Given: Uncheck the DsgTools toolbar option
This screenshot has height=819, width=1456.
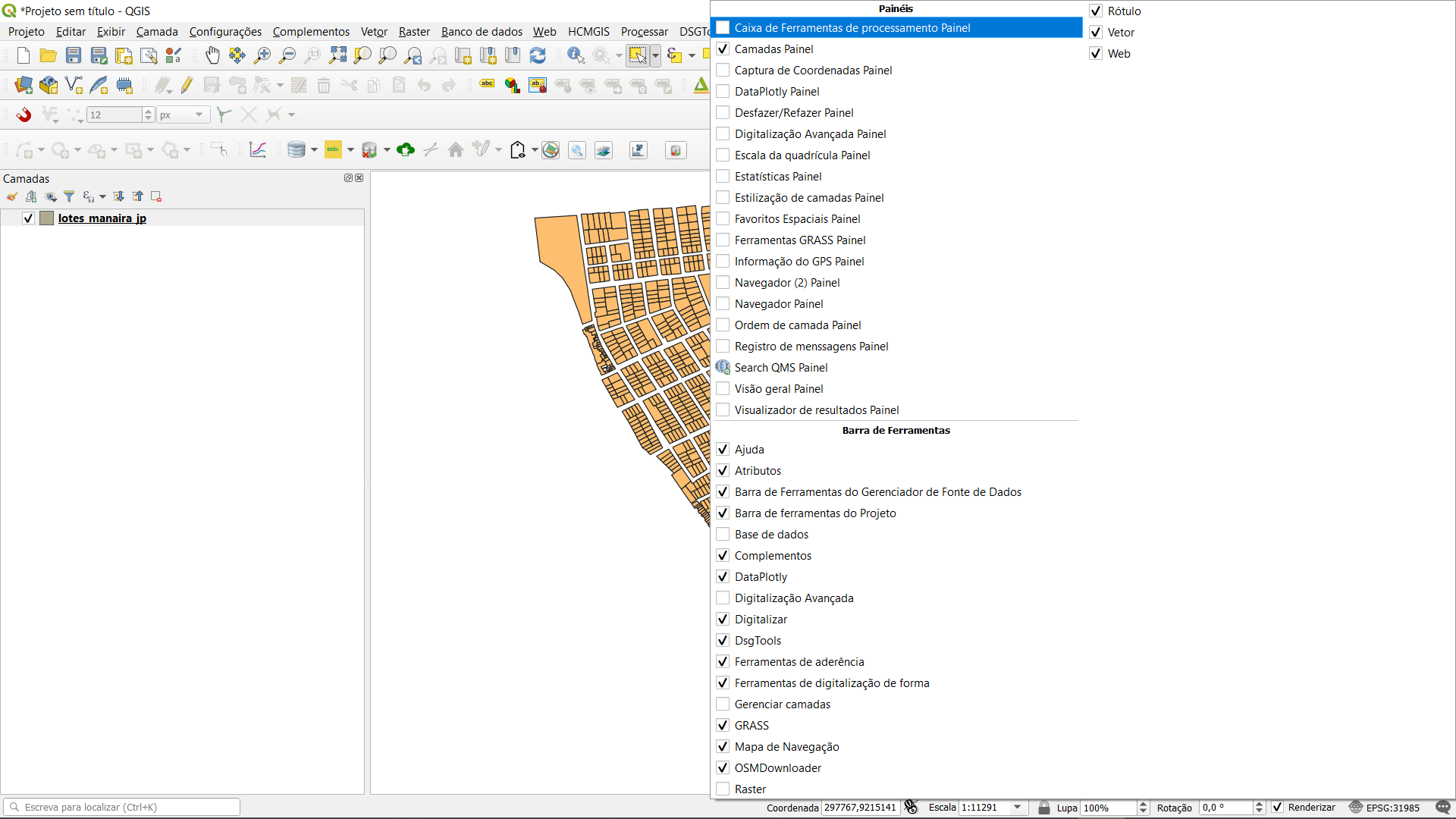Looking at the screenshot, I should pos(723,641).
